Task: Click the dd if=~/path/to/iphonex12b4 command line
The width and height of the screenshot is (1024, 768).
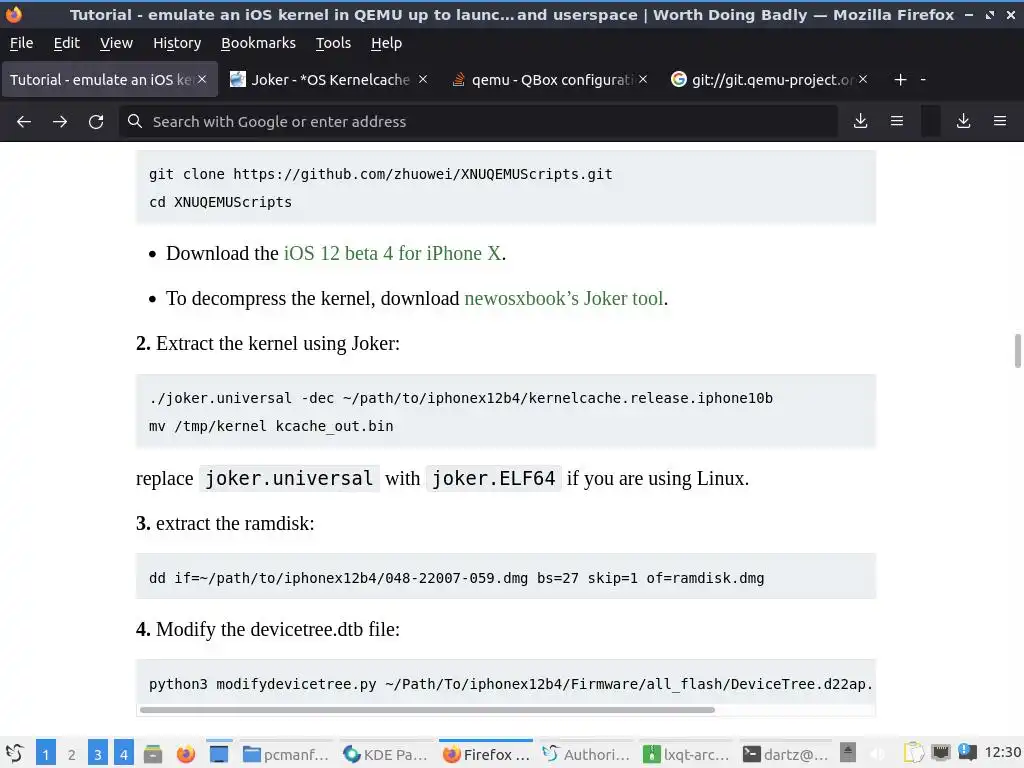Action: (x=456, y=578)
